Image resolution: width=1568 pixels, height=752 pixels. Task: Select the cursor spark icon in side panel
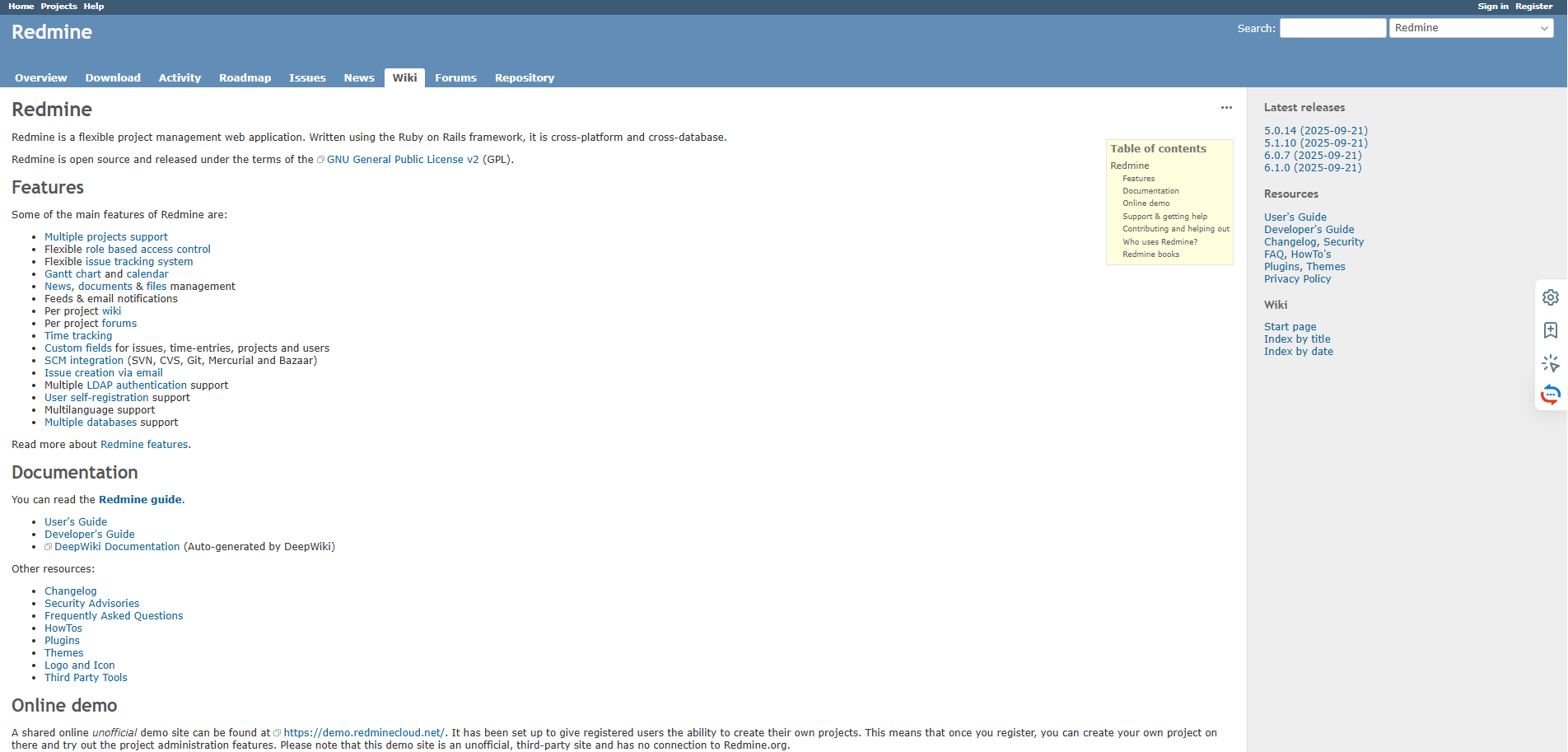(1551, 363)
